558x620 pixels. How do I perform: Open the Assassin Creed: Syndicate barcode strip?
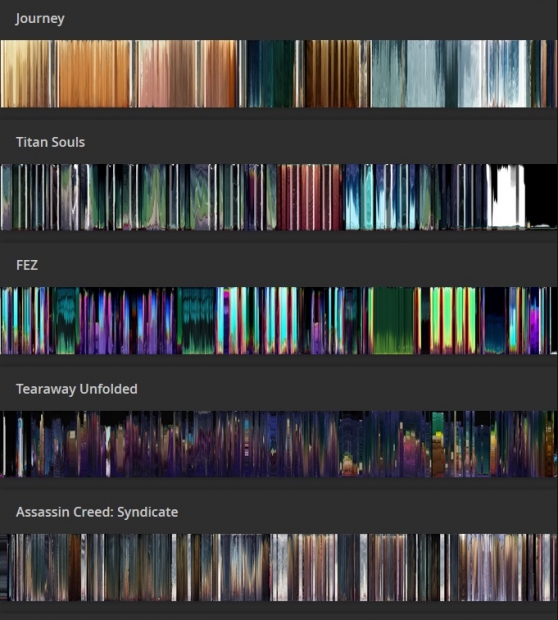(x=279, y=567)
